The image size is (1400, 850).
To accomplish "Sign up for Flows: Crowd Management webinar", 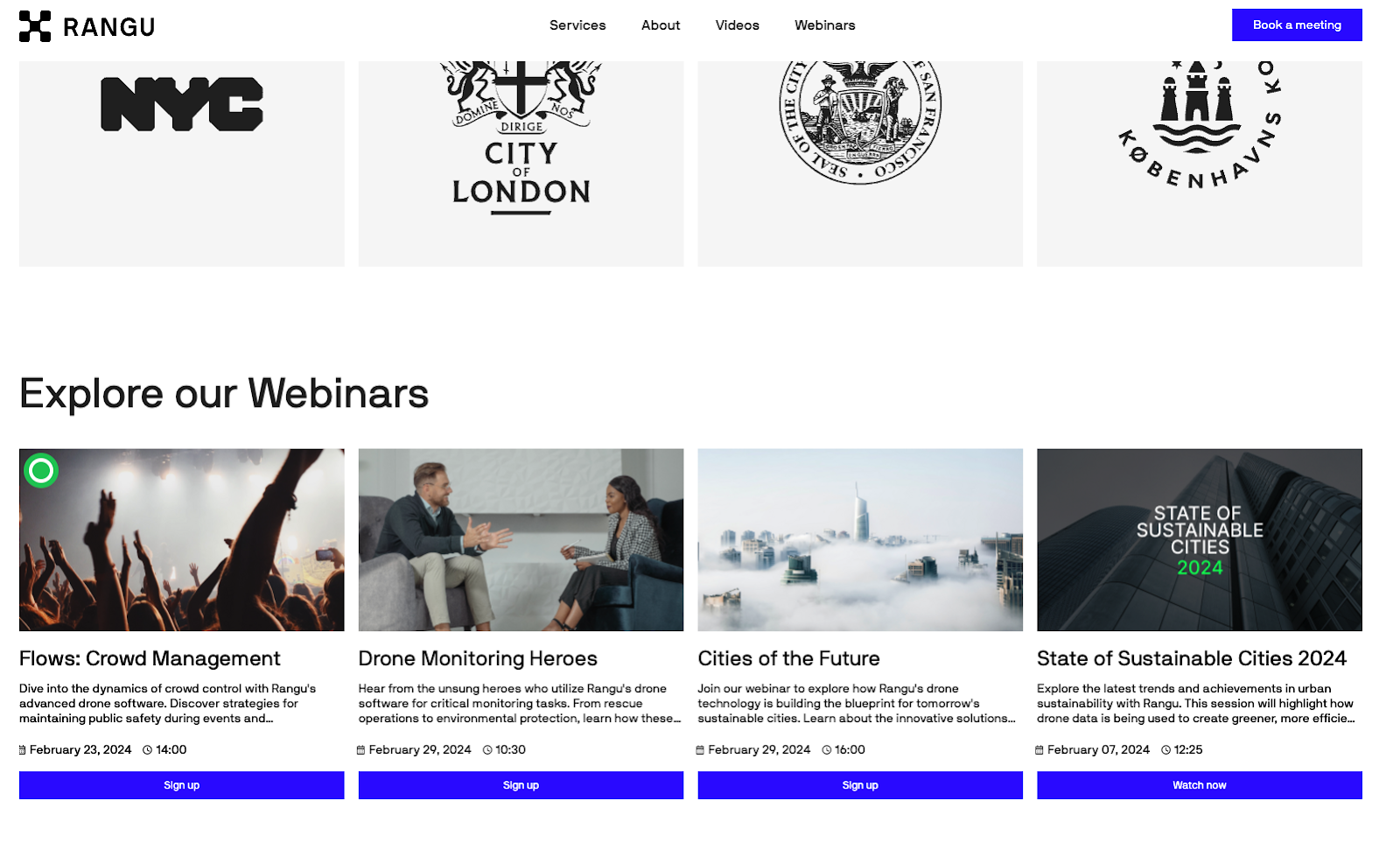I will point(182,785).
